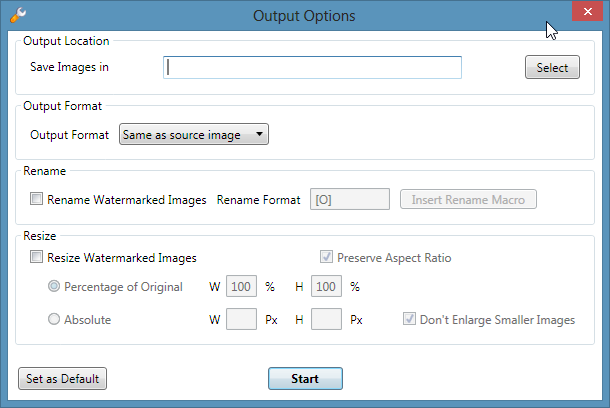Hit the Start button
Viewport: 610px width, 408px height.
[x=305, y=379]
